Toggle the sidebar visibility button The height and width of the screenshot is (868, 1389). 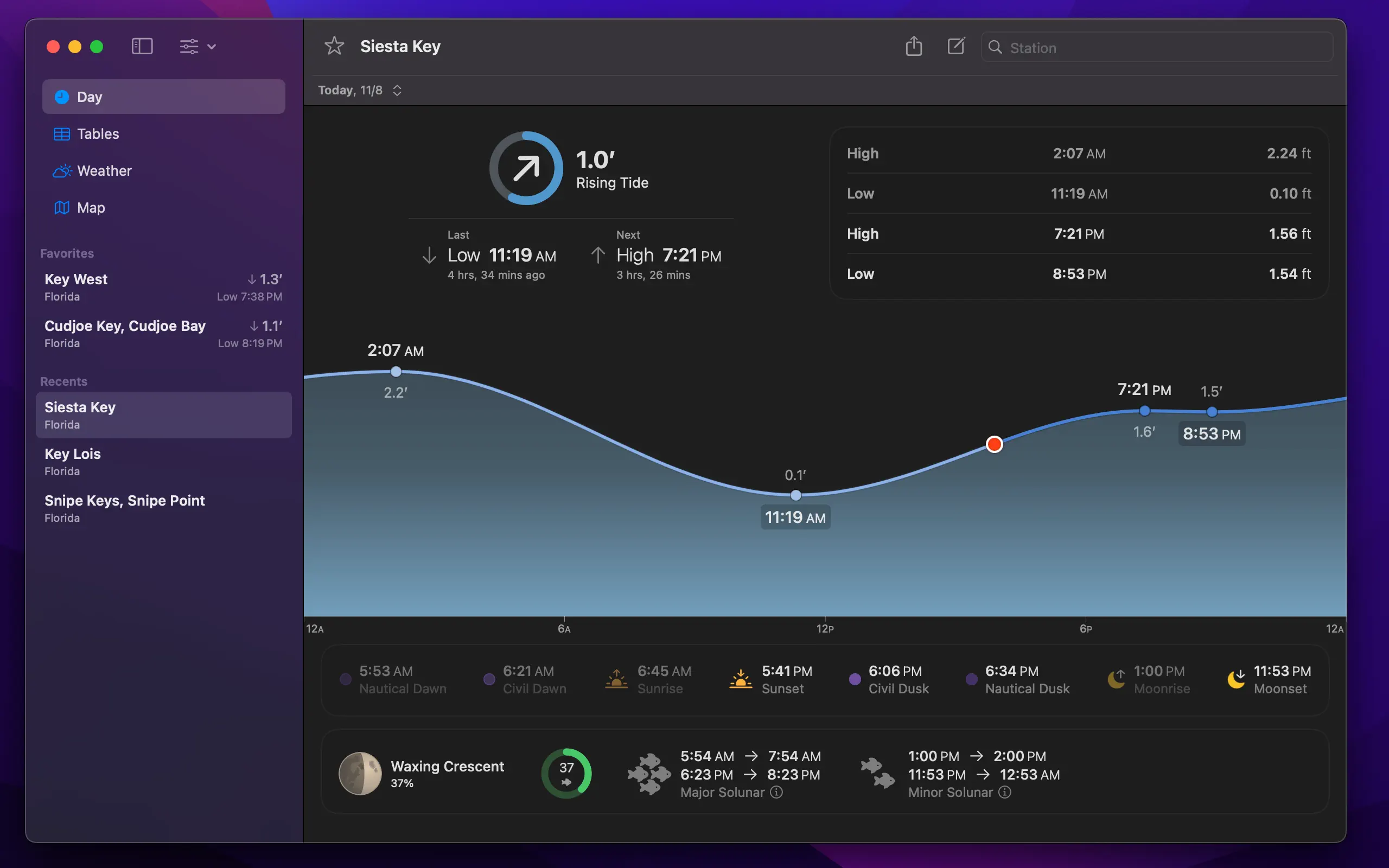[x=142, y=46]
